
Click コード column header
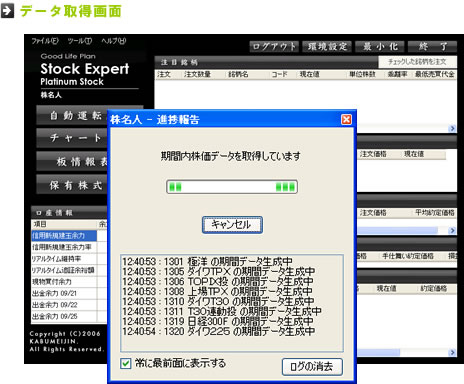(283, 74)
